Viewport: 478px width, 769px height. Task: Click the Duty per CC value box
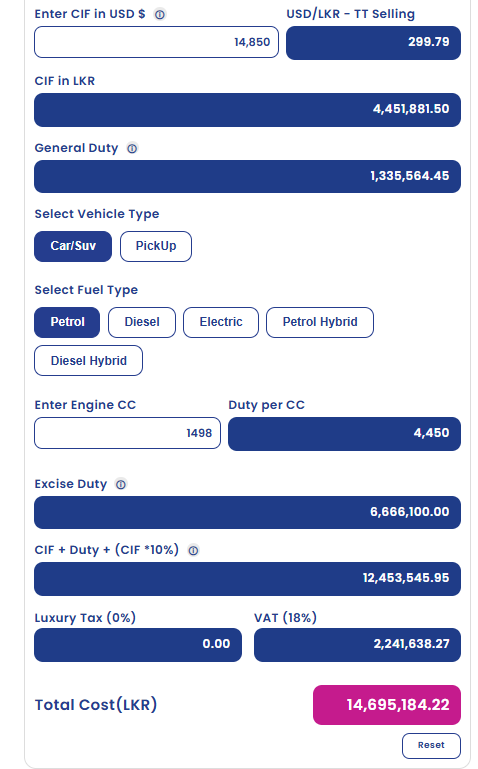tap(344, 434)
